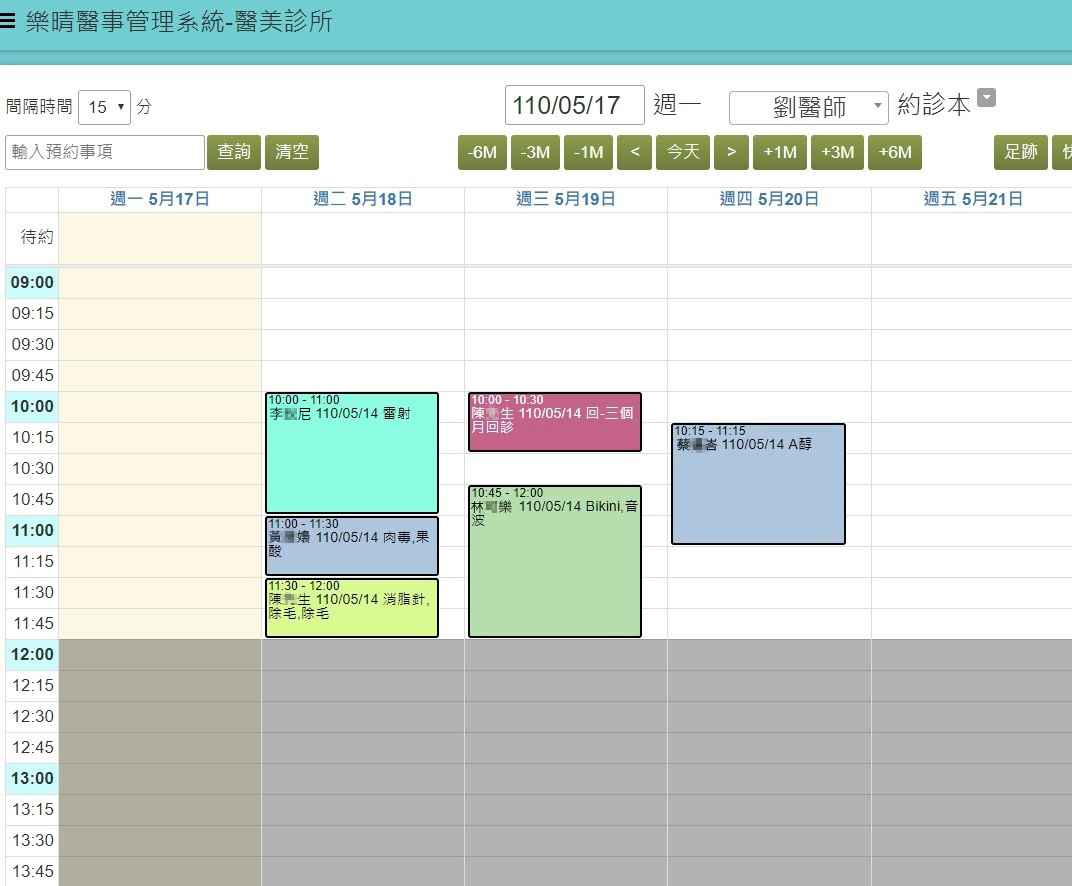
Task: Jump forward one month with +1M
Action: pyautogui.click(x=779, y=152)
